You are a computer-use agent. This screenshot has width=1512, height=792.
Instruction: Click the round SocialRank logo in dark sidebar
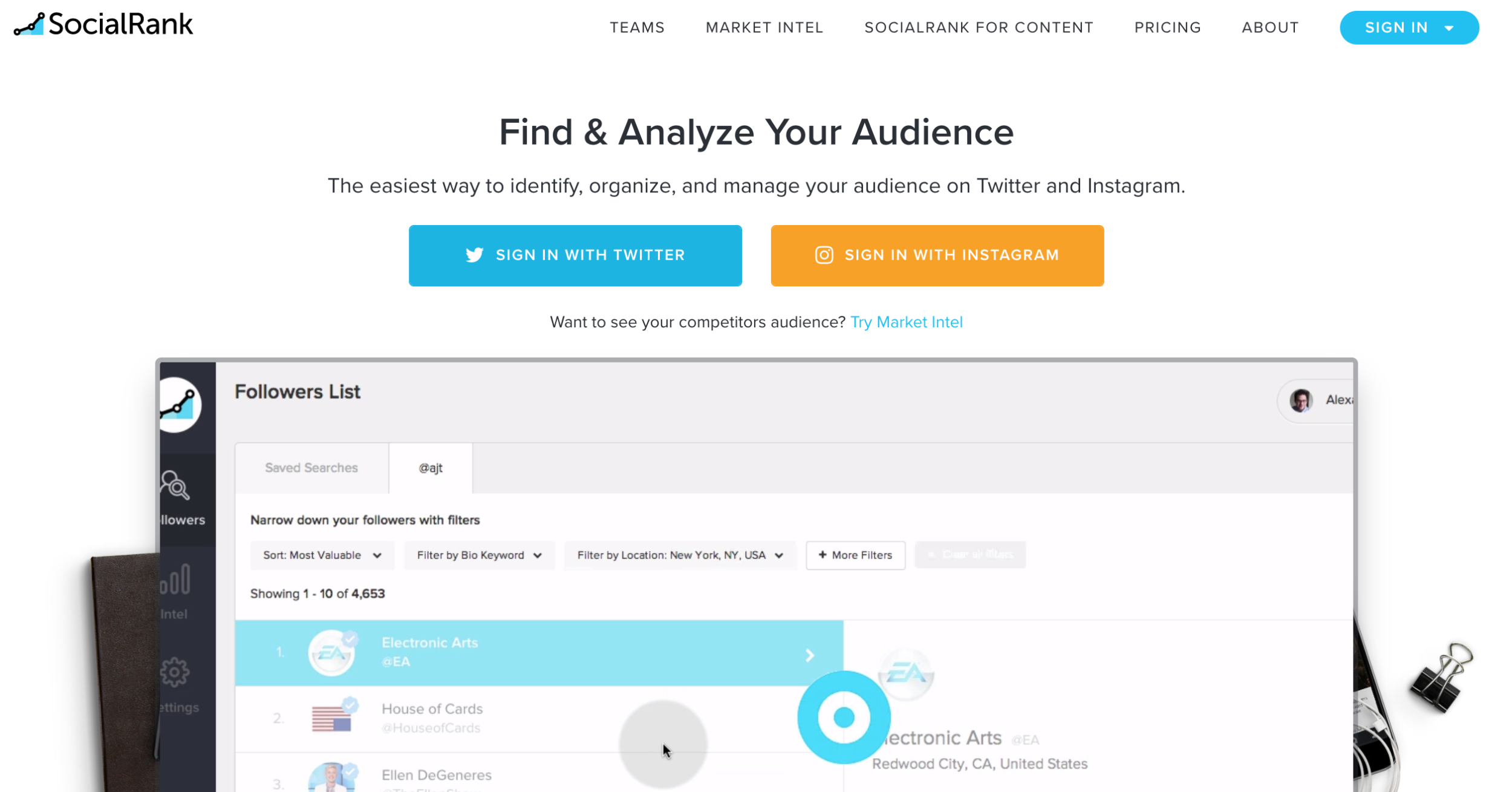pos(180,405)
